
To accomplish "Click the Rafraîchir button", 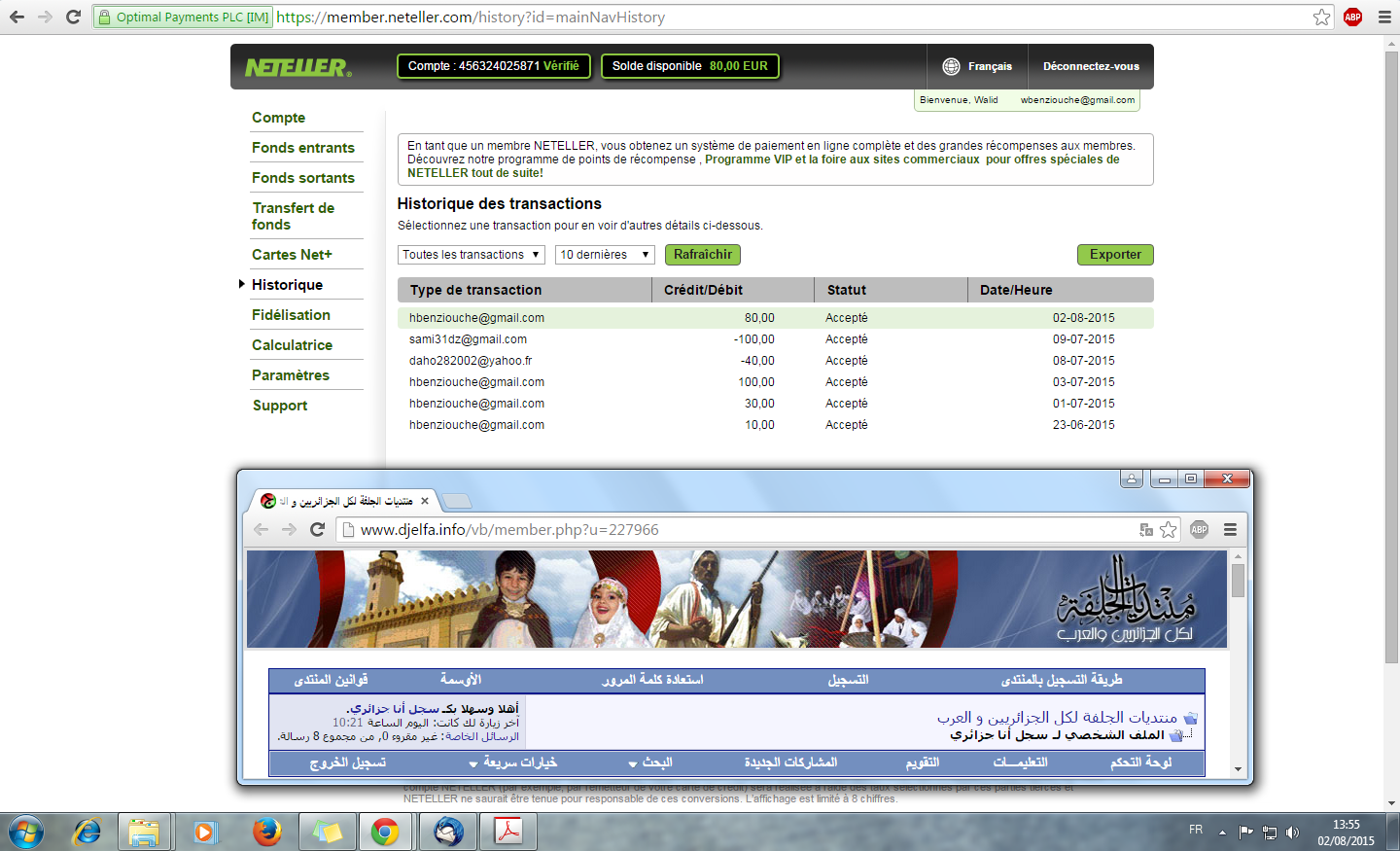I will pyautogui.click(x=703, y=255).
